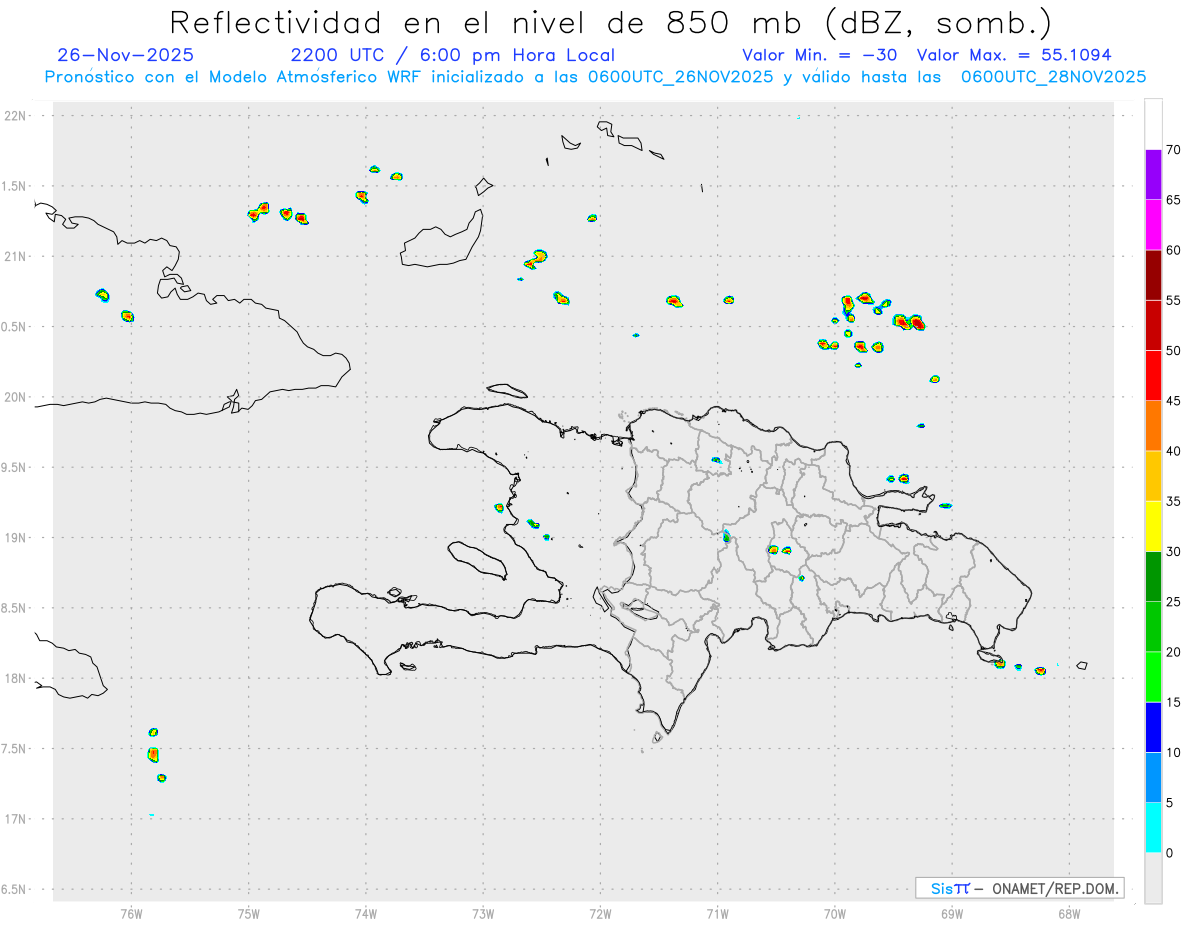This screenshot has width=1200, height=927.
Task: Click the yellow 30-35 dBZ color band
Action: 1153,526
